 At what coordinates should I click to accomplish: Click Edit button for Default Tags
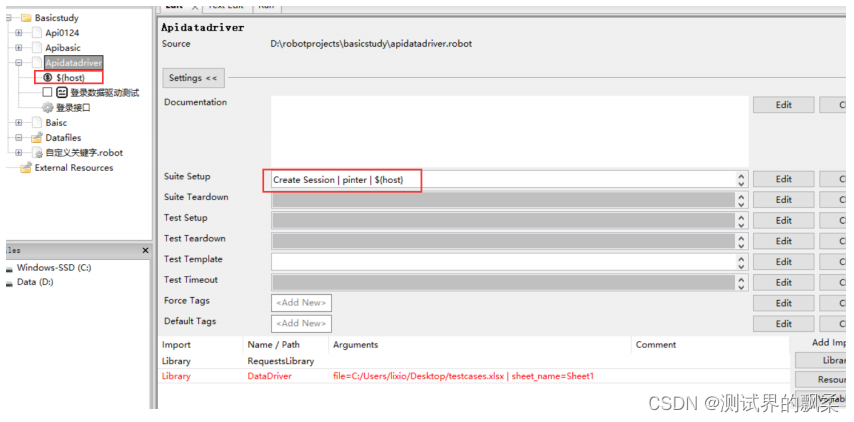coord(784,324)
